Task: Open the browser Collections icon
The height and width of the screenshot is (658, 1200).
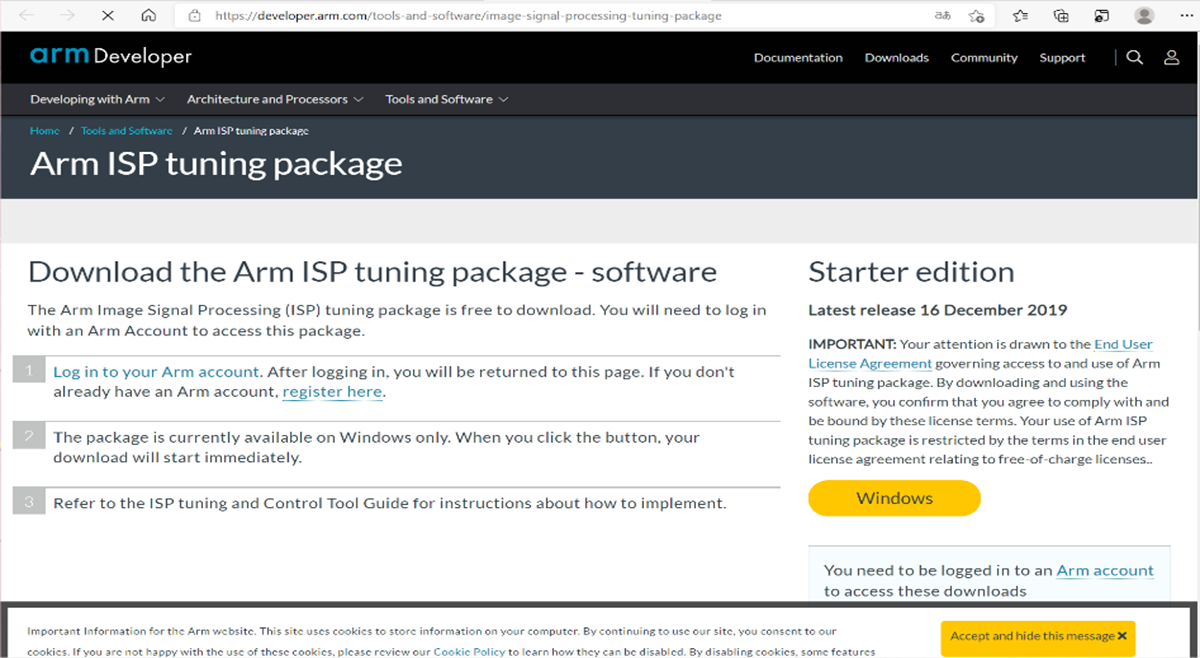Action: 1061,16
